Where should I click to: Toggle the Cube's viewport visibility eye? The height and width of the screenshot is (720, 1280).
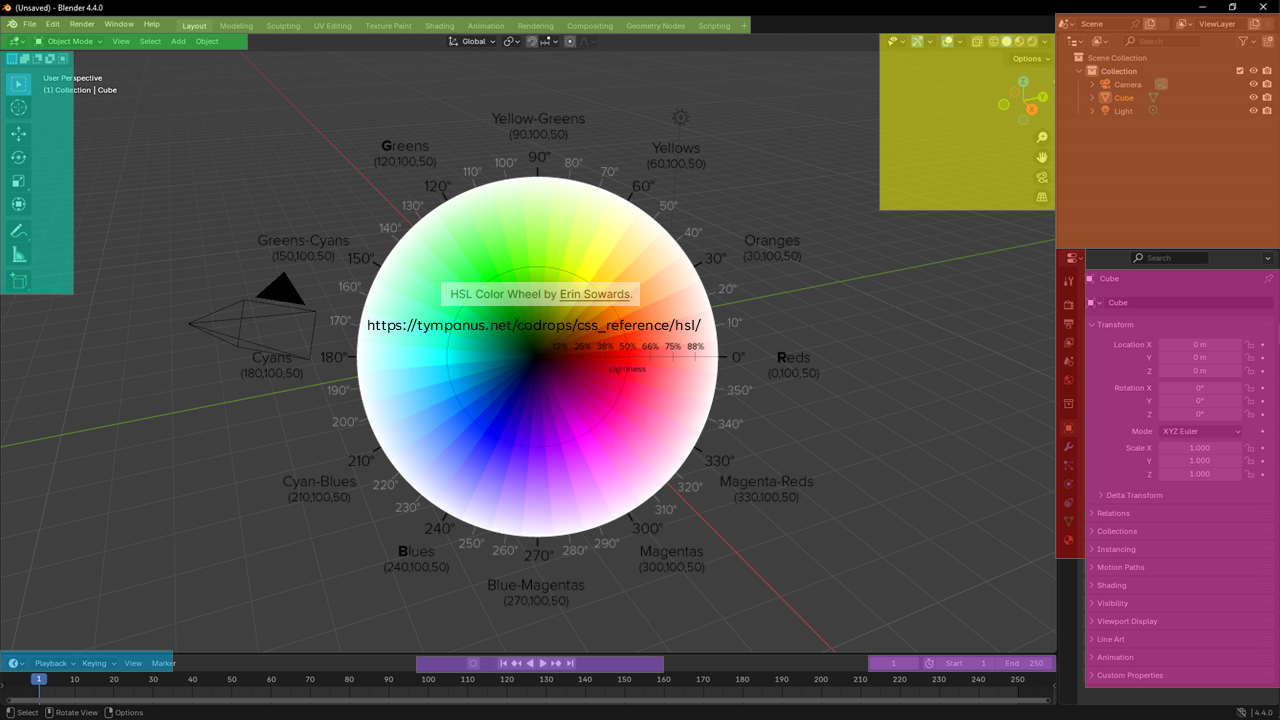[x=1253, y=97]
